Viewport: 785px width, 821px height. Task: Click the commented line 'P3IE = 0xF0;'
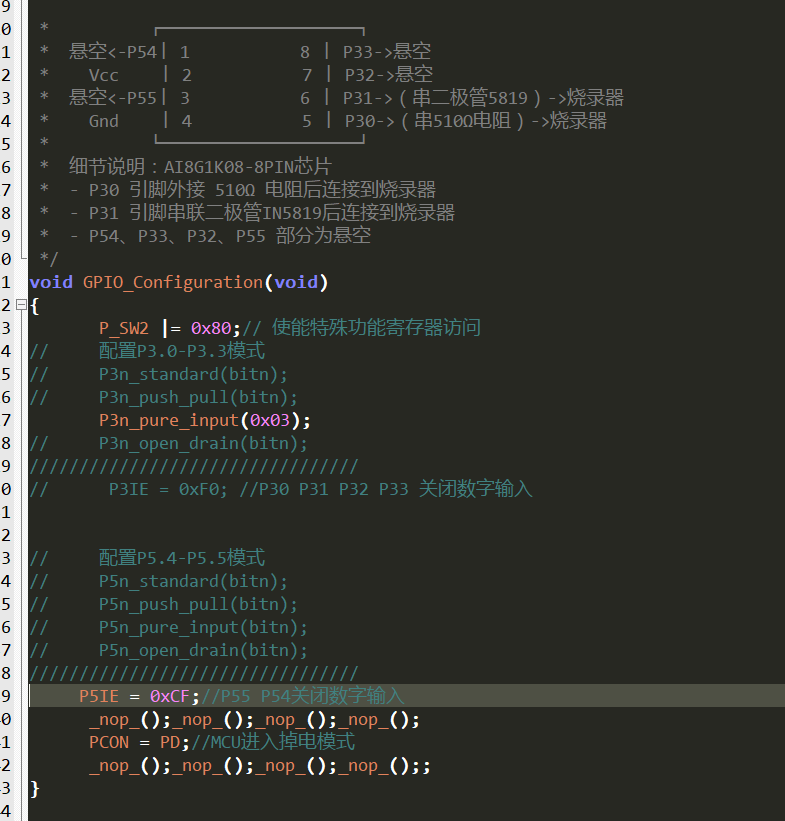168,490
